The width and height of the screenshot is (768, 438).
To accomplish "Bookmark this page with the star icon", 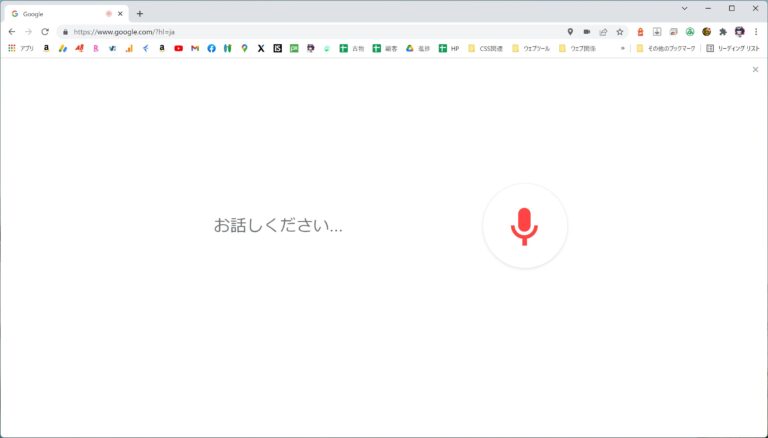I will tap(619, 31).
